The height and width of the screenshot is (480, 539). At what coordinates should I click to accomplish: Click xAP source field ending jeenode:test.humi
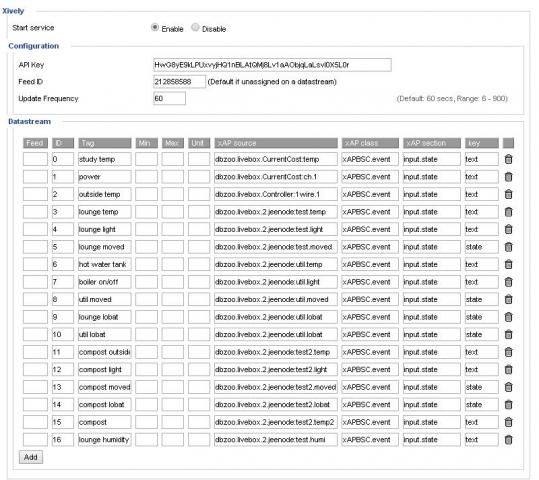[276, 440]
